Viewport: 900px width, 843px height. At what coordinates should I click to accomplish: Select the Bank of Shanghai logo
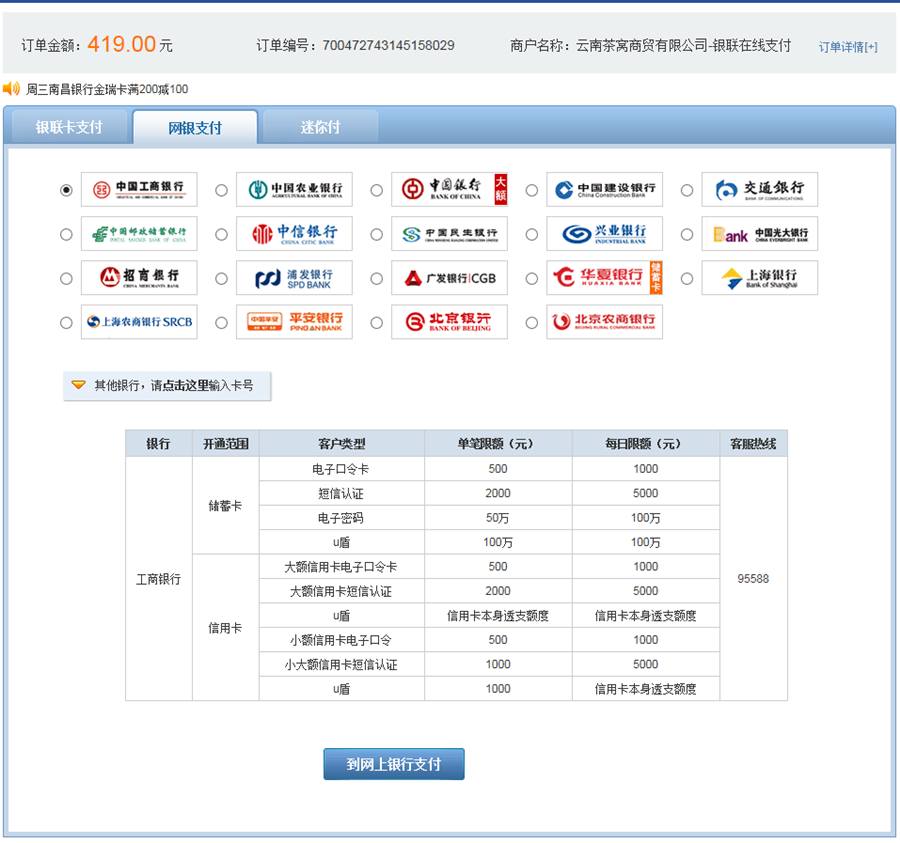tap(759, 277)
